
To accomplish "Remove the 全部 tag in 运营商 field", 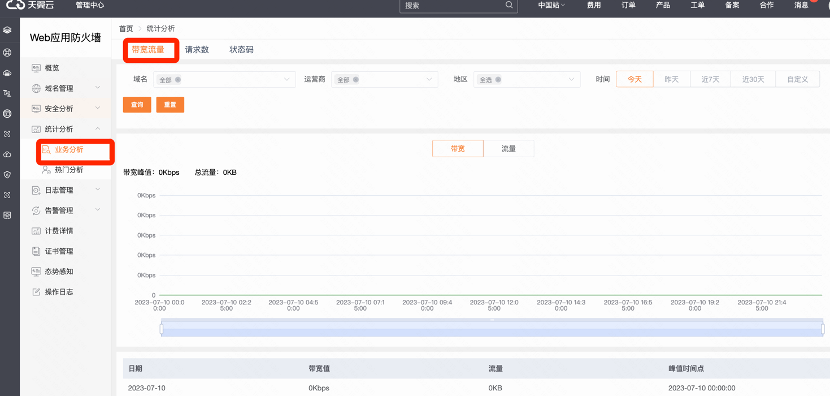I will tap(356, 79).
